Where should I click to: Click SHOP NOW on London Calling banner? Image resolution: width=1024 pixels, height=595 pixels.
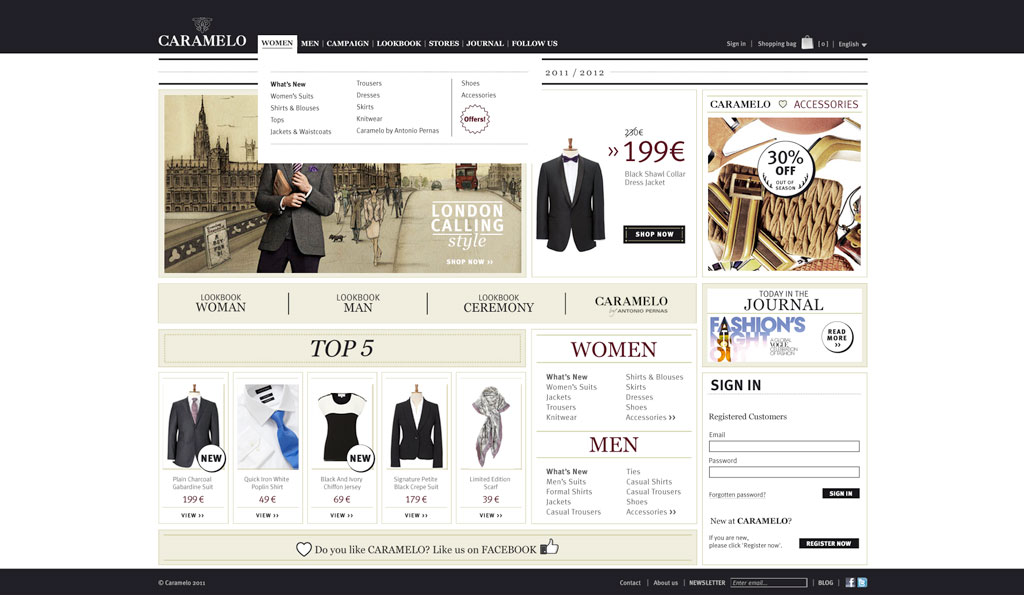click(470, 262)
